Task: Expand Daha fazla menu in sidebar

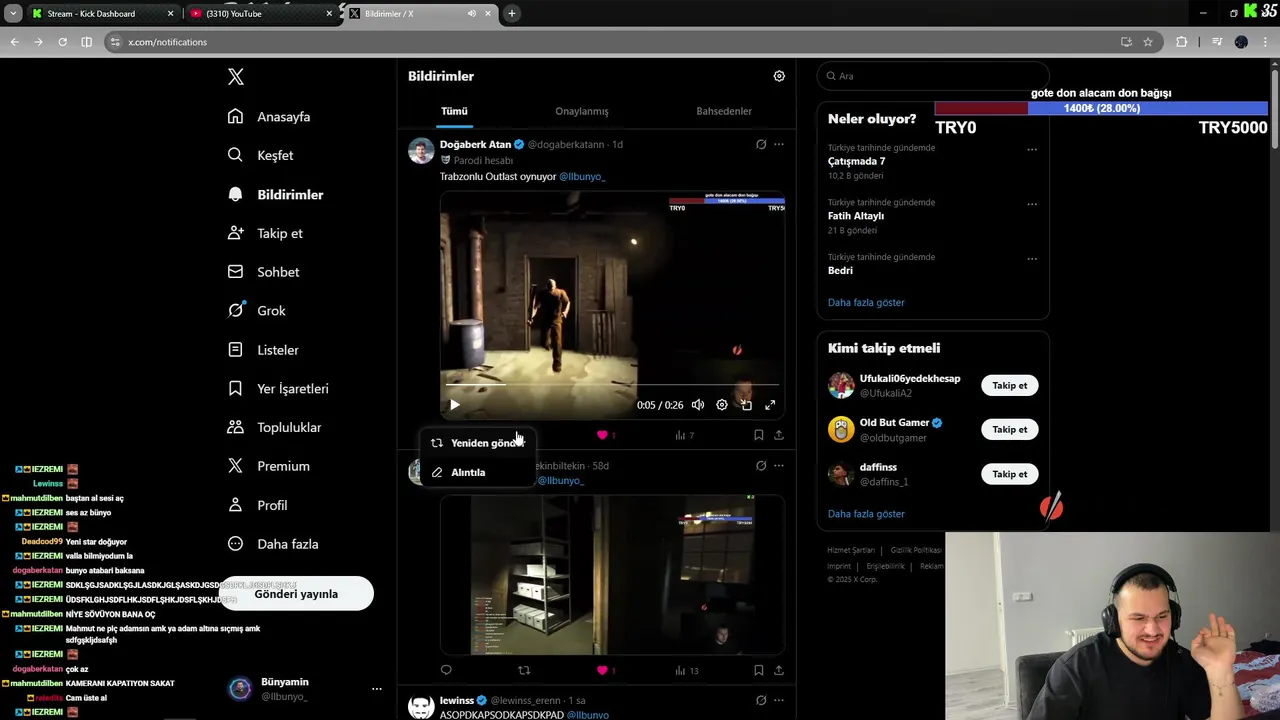Action: 272,544
